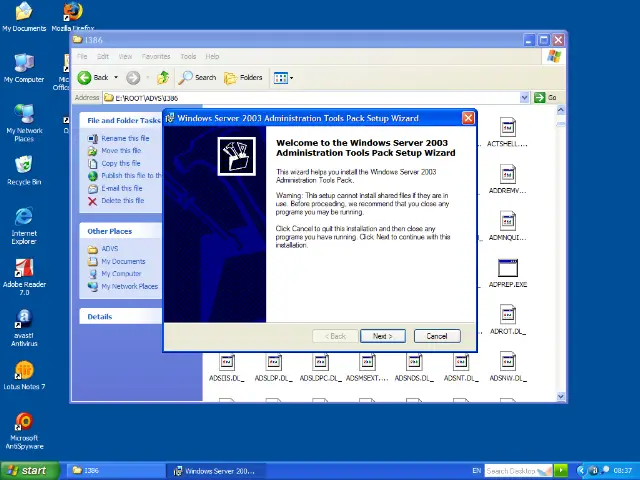
Task: Toggle the Folders pane button
Action: coord(244,77)
